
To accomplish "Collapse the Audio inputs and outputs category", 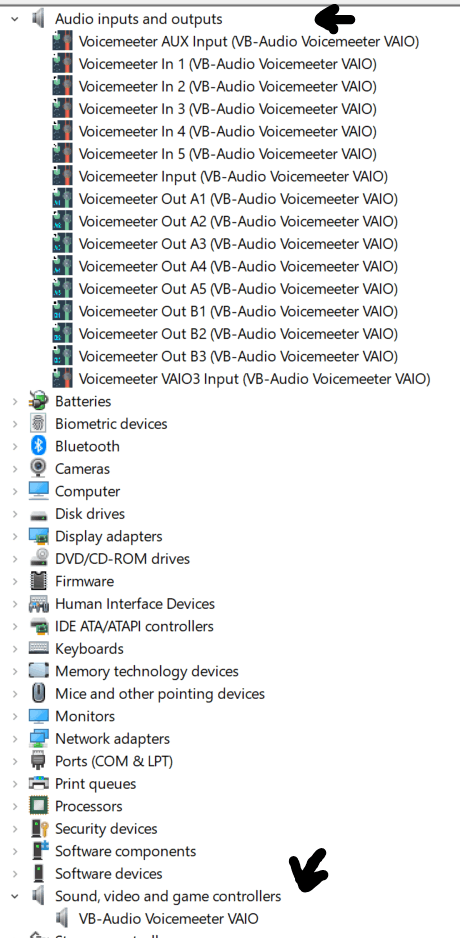I will [x=14, y=19].
